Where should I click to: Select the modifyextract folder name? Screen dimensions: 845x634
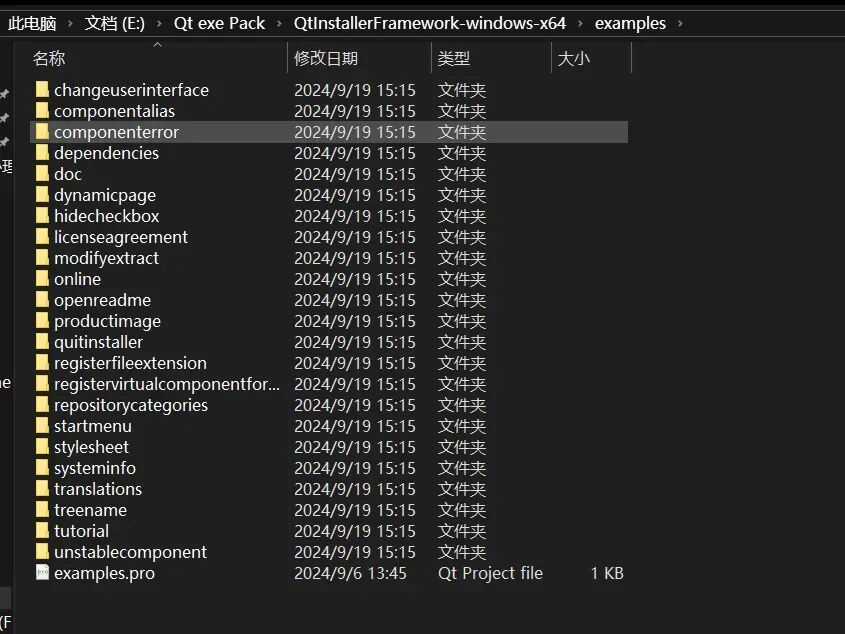point(106,258)
